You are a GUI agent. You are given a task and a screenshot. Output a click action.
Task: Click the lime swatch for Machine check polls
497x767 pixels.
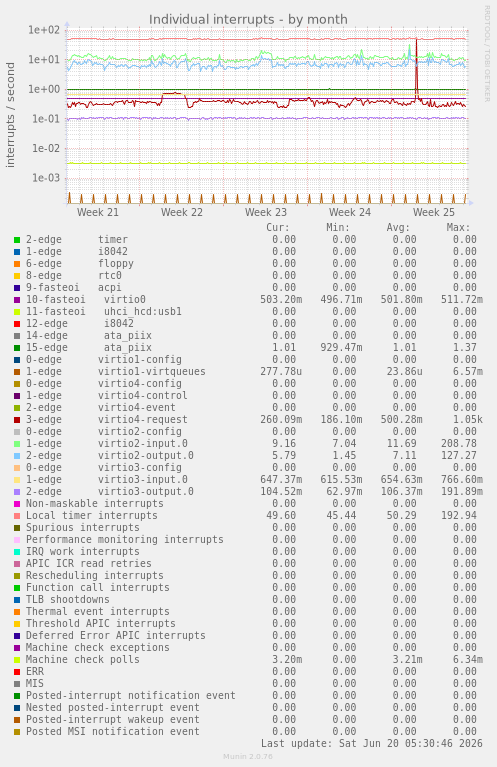[17, 660]
